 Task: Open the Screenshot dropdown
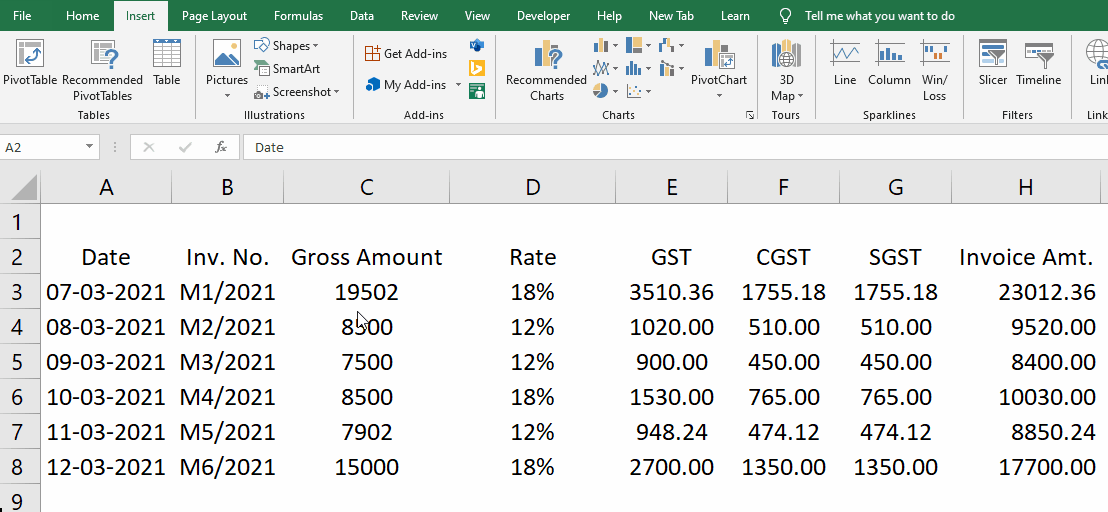coord(297,92)
